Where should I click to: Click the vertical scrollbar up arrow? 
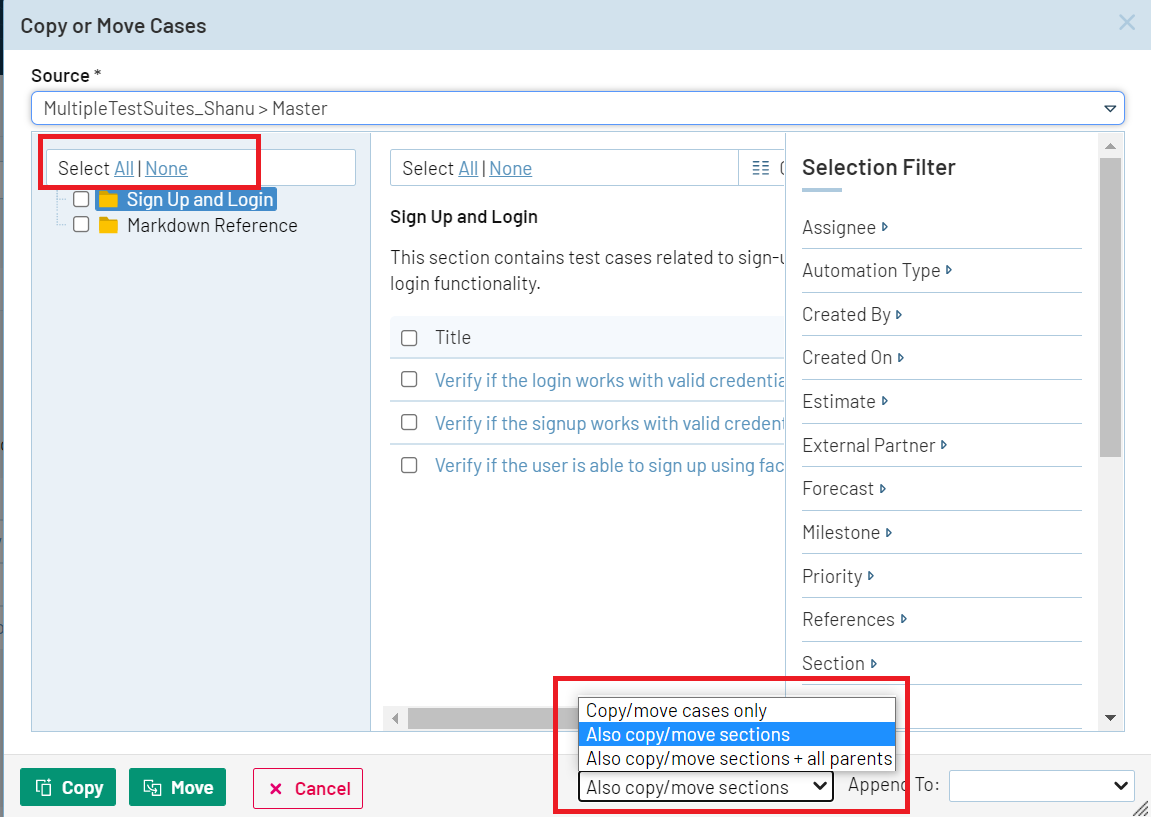[x=1109, y=146]
